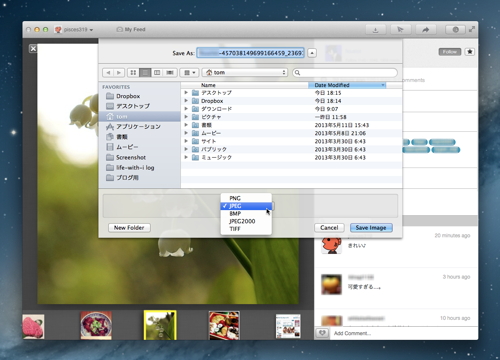Choose TIFF format from popup menu

(x=246, y=229)
